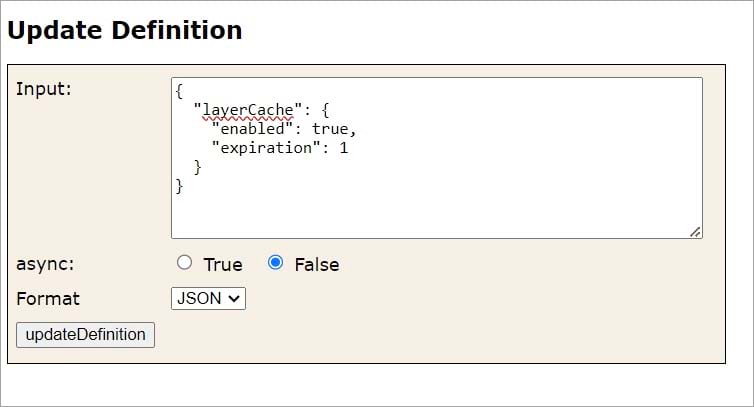
Task: Place cursor on the "layerCache" key
Action: (x=245, y=110)
